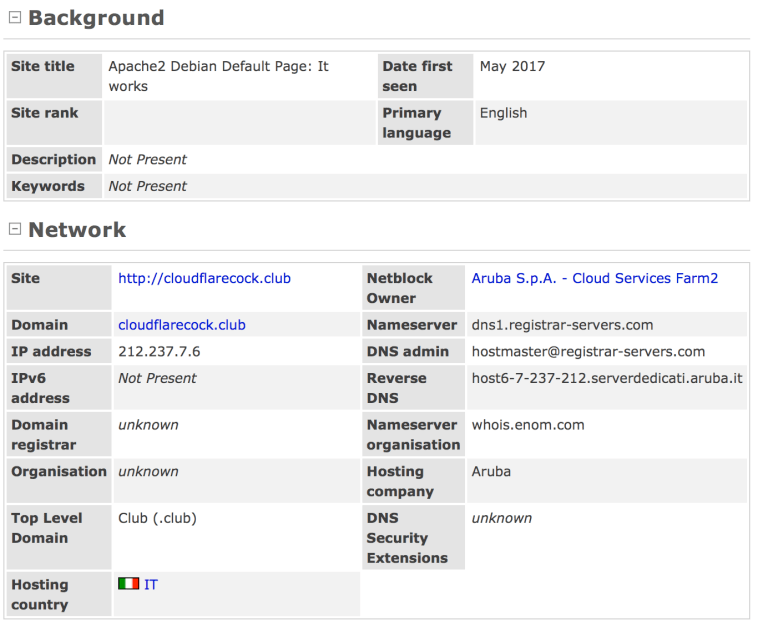Click the Background section heading
768x635 pixels.
(96, 18)
